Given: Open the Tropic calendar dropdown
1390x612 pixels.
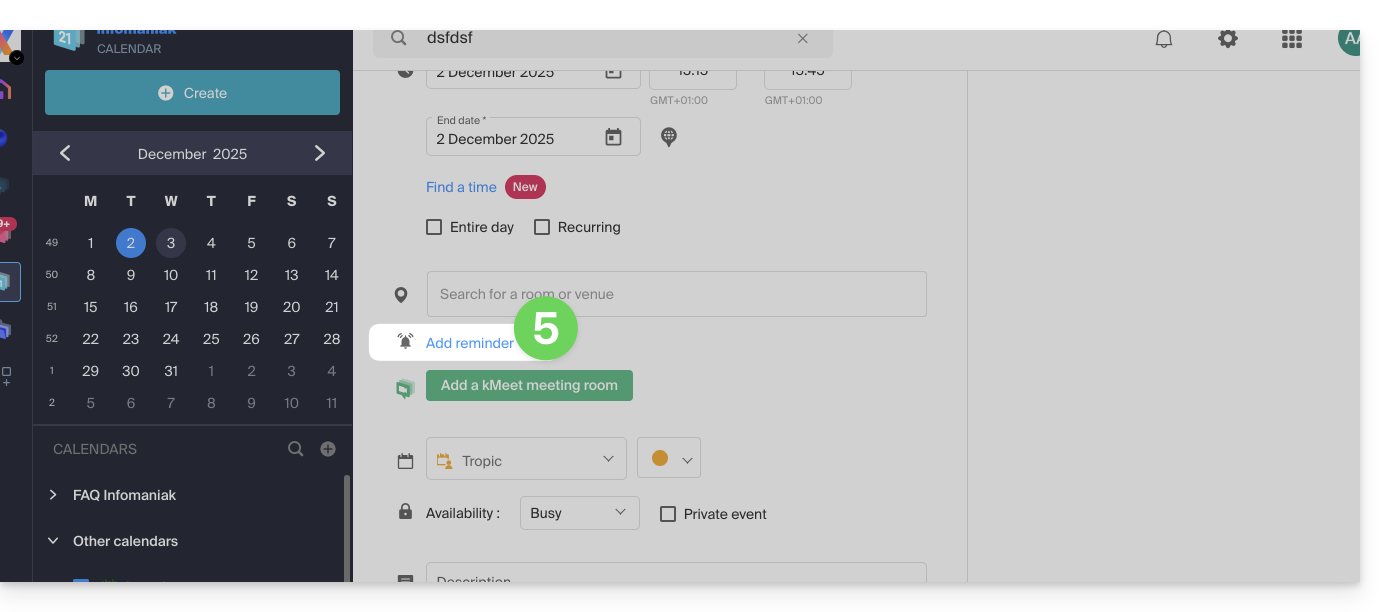Looking at the screenshot, I should (x=526, y=459).
